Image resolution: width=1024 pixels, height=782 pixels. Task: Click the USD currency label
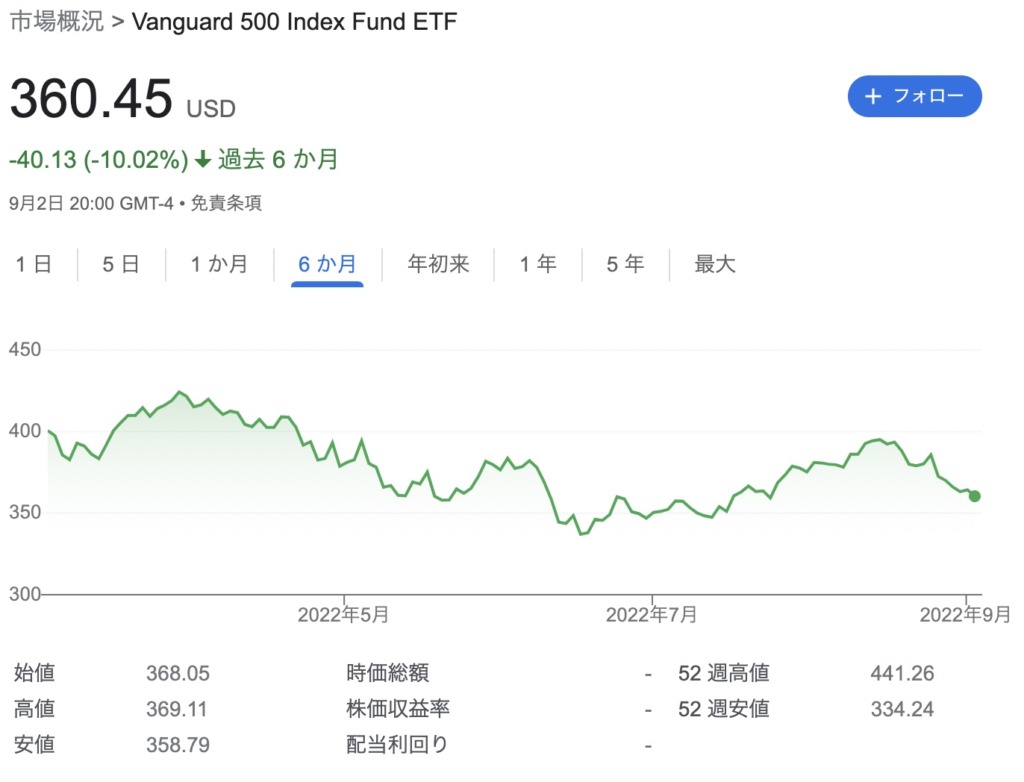point(211,108)
